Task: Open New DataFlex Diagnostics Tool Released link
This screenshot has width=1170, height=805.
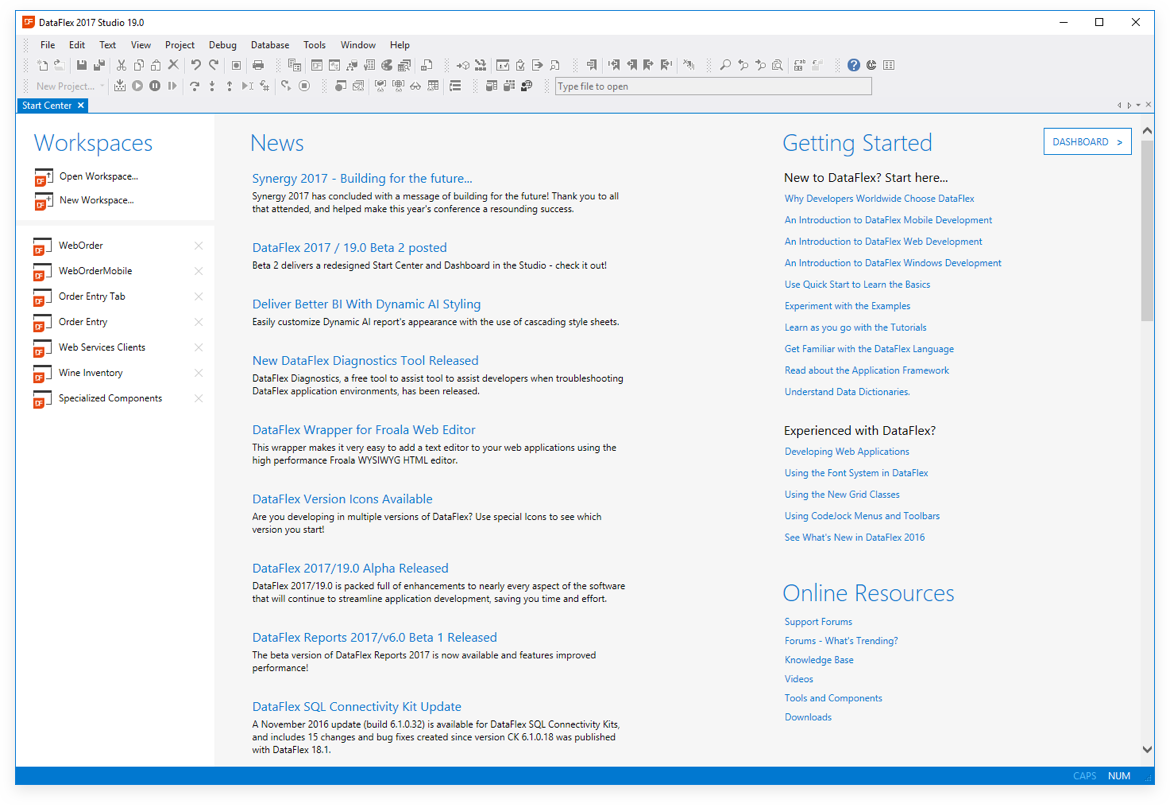Action: pos(365,360)
